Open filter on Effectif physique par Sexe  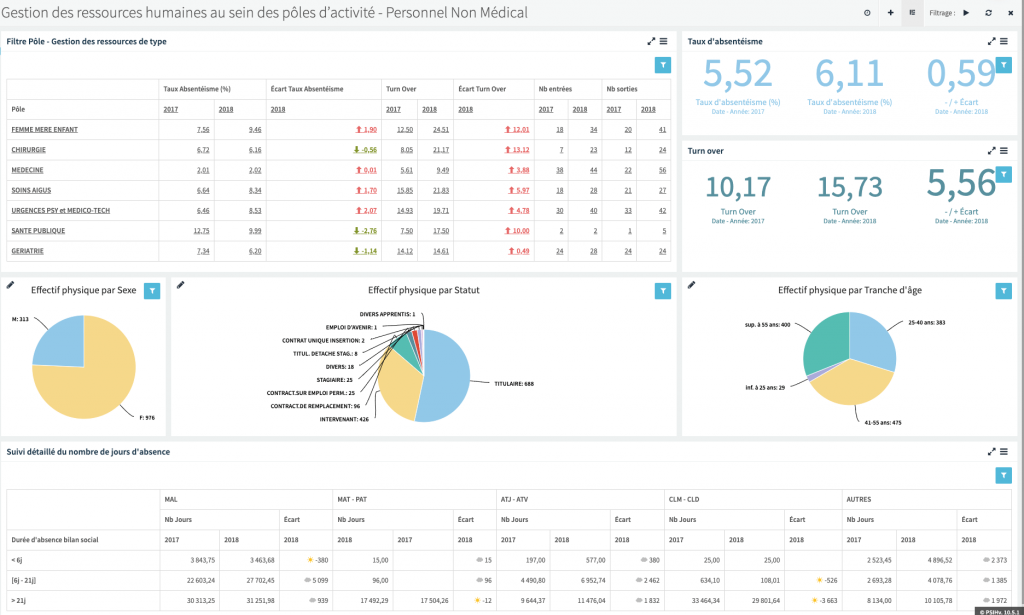(152, 291)
